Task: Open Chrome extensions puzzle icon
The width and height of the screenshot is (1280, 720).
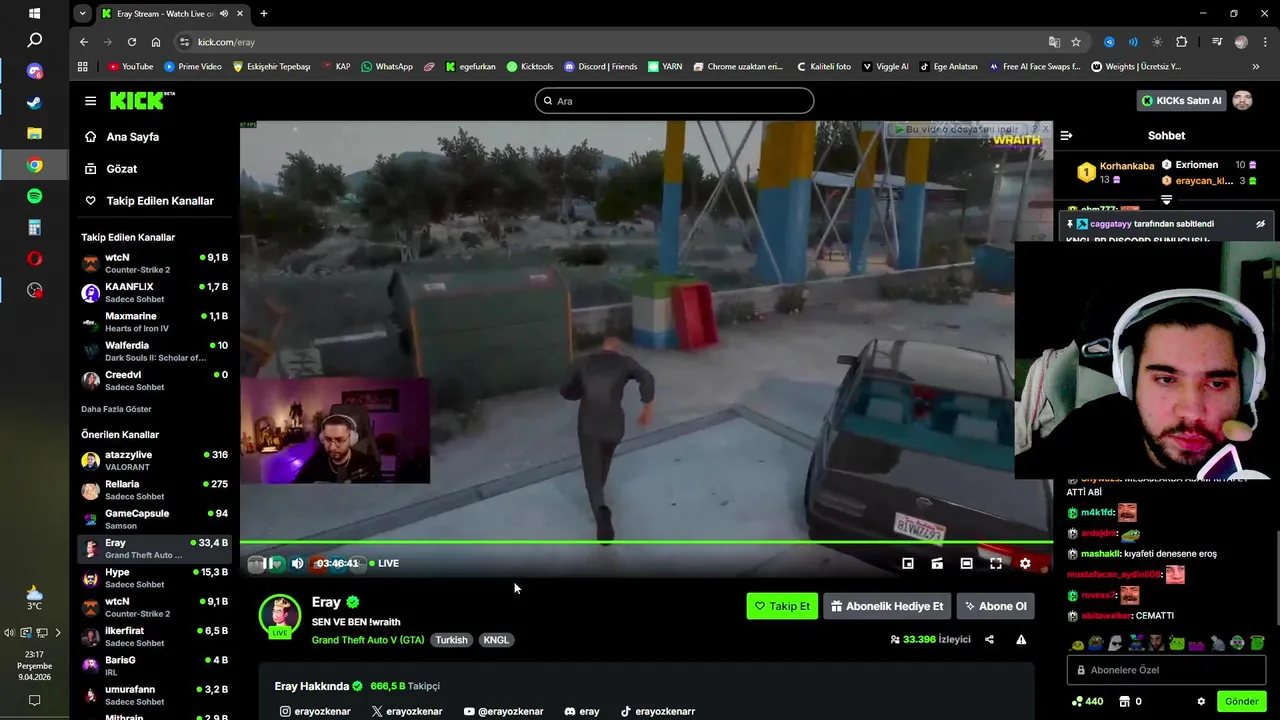Action: 1182,42
